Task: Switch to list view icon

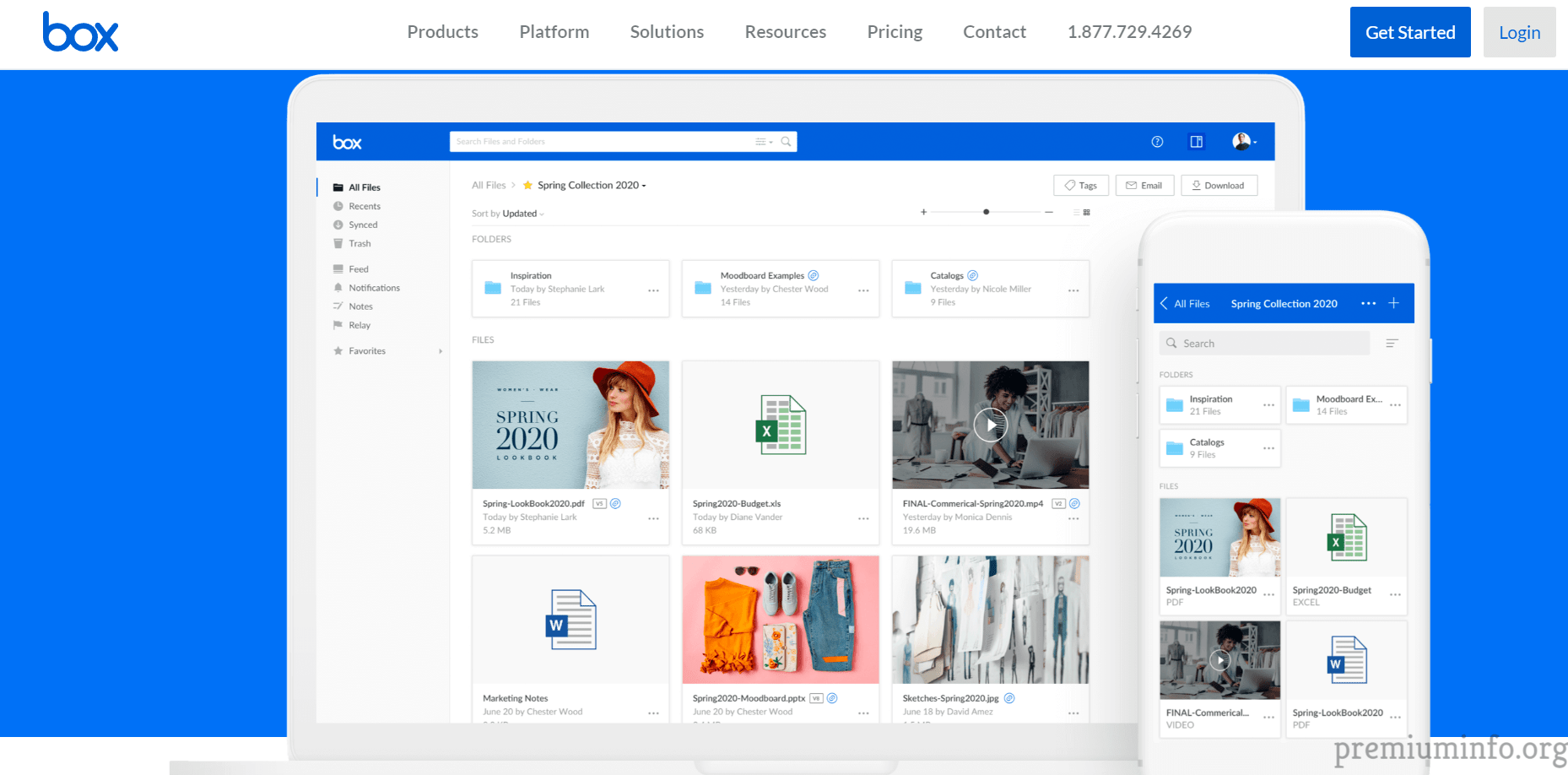Action: pyautogui.click(x=1076, y=212)
